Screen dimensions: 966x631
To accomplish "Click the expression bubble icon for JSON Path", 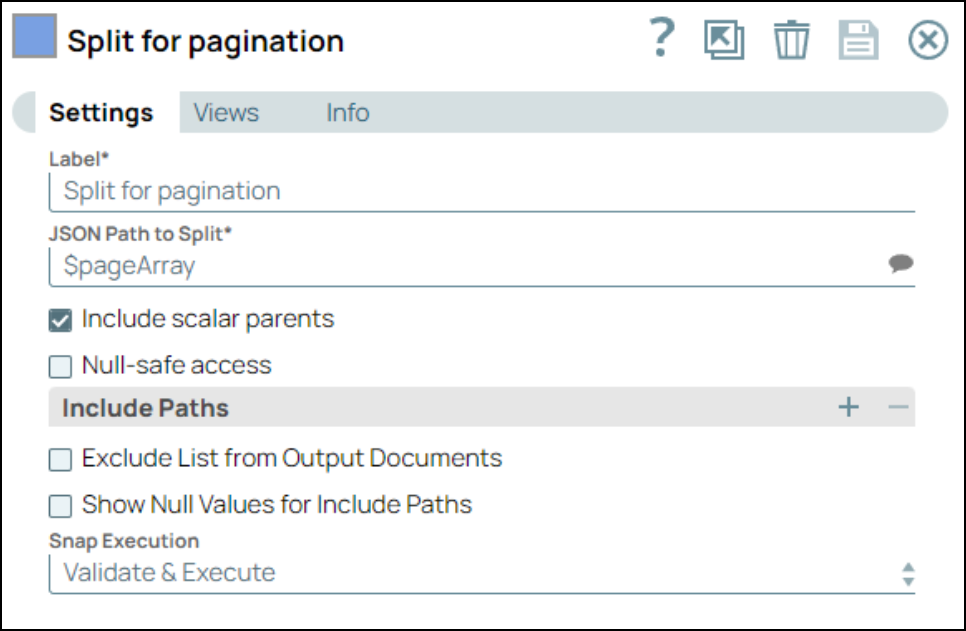I will (901, 264).
